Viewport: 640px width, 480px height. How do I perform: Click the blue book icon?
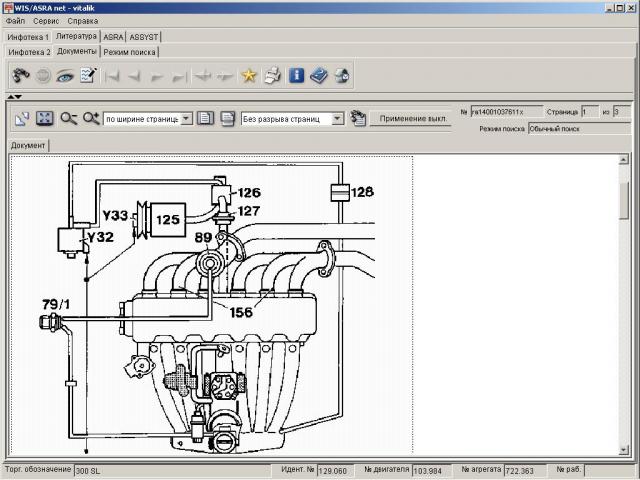point(319,75)
